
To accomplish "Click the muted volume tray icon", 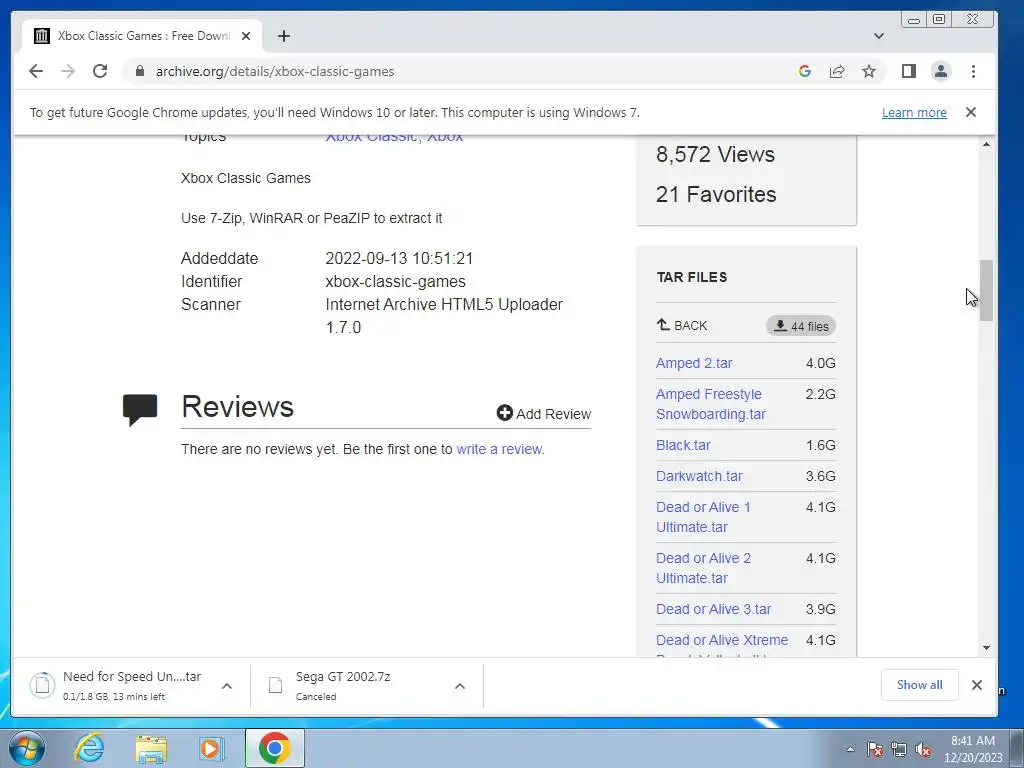I will 923,749.
